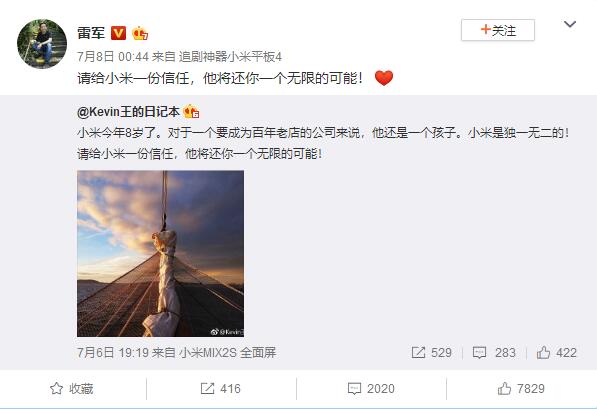597x409 pixels.
Task: Click the 追剧神器小米平板4 source link
Action: click(230, 57)
